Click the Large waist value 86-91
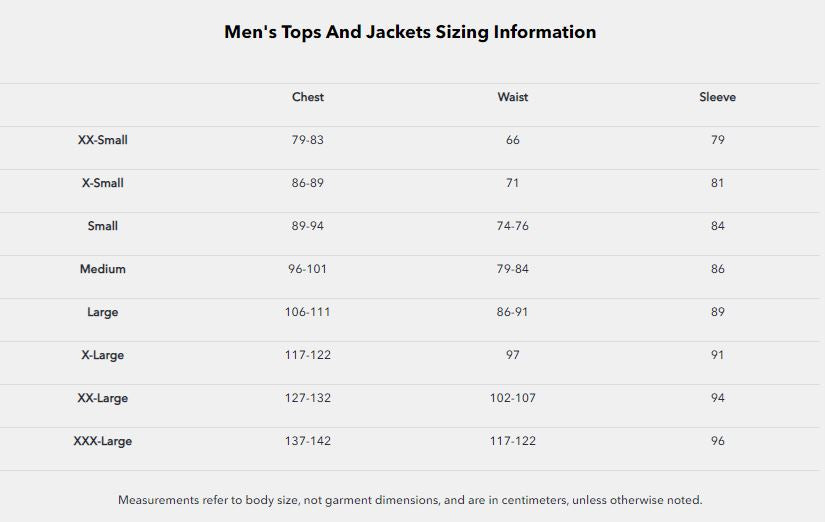 coord(513,312)
